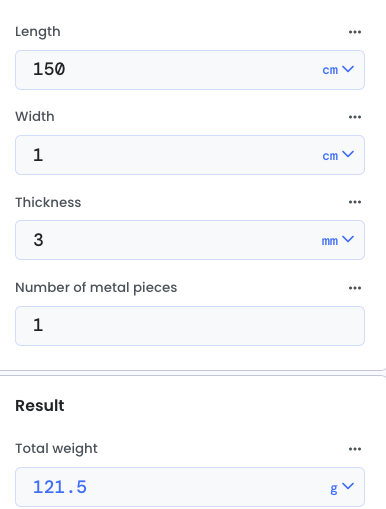Open the Length field's more options menu

click(x=355, y=32)
